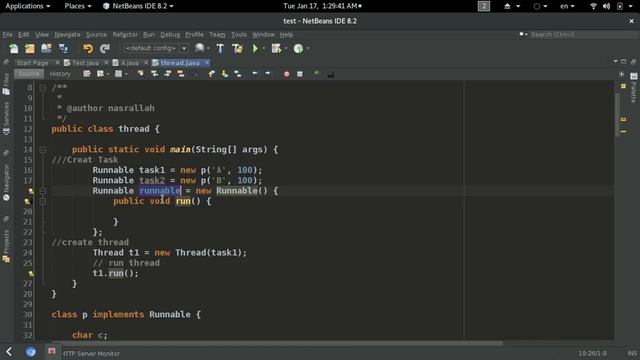Click the New File toolbar icon
This screenshot has height=360, width=640.
click(13, 49)
